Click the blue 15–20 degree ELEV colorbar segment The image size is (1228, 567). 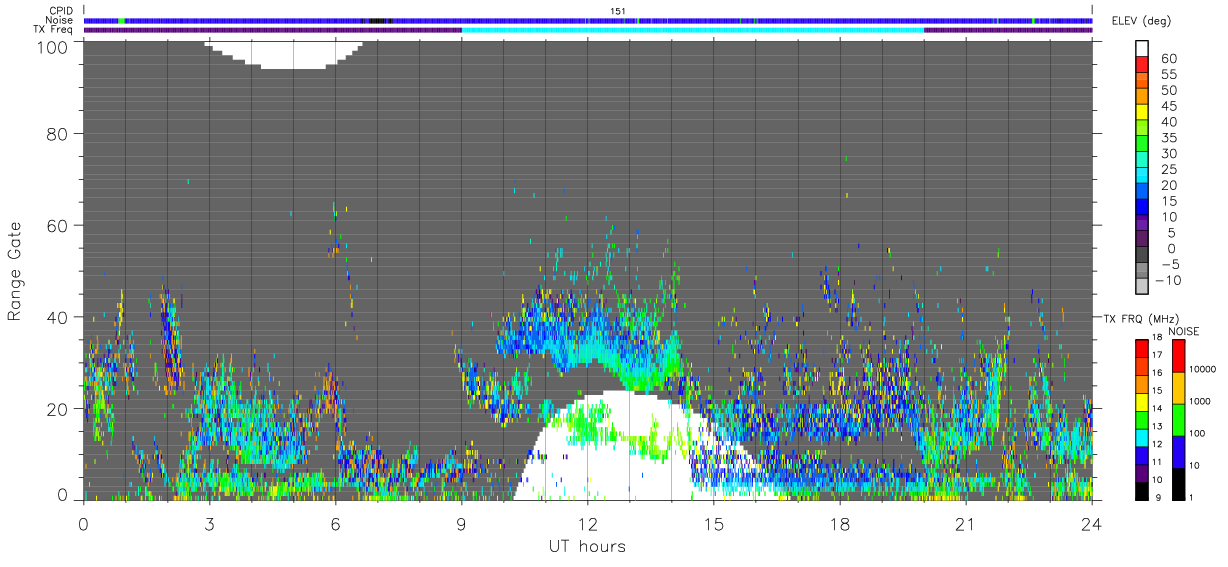(1143, 193)
